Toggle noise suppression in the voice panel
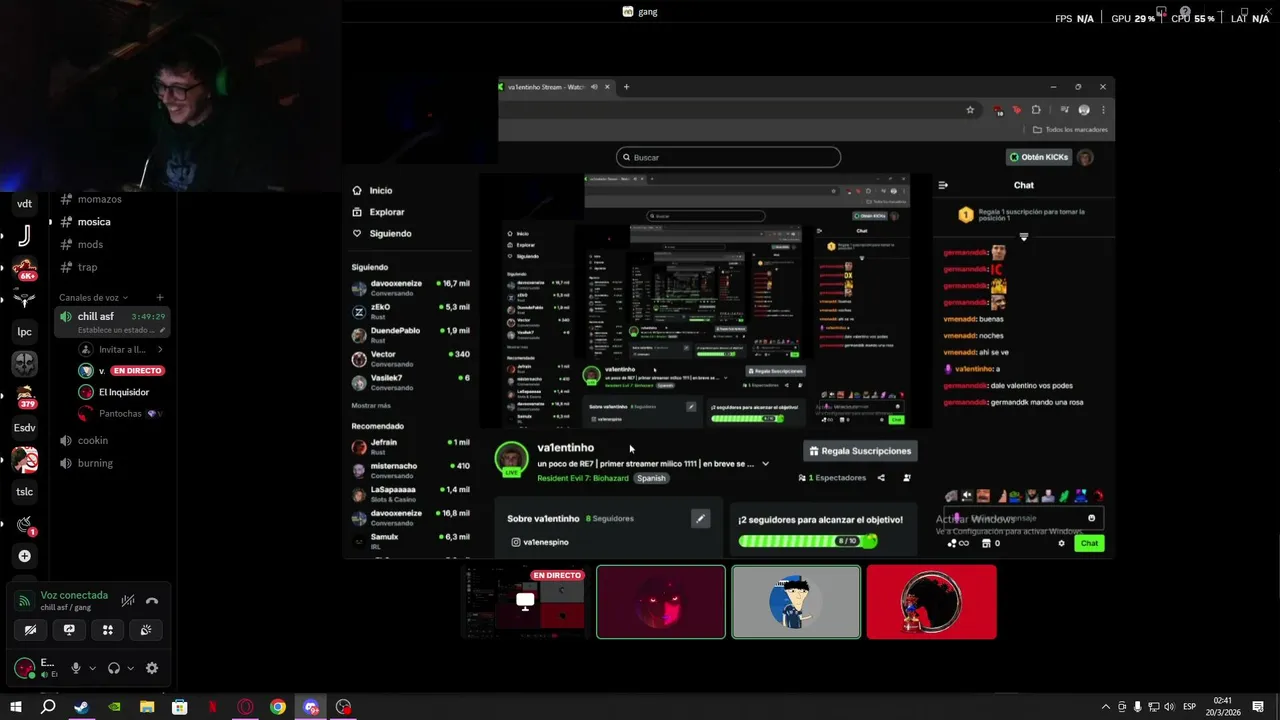The height and width of the screenshot is (720, 1280). point(128,601)
